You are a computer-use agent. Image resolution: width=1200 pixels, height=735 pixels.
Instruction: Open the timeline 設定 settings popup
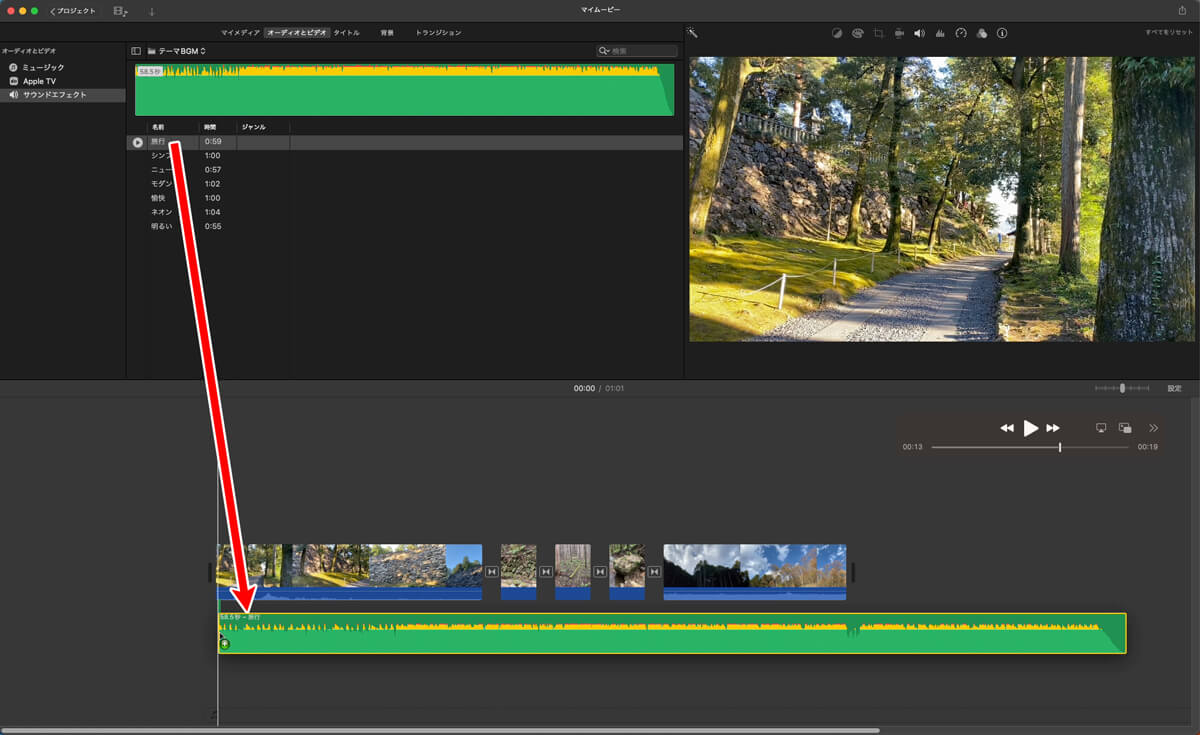[1175, 388]
